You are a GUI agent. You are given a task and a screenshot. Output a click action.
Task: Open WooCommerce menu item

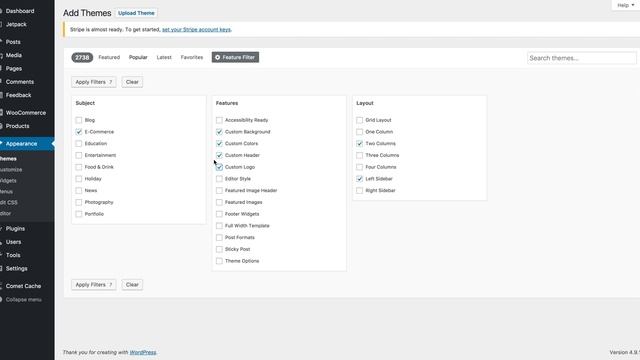pyautogui.click(x=26, y=113)
